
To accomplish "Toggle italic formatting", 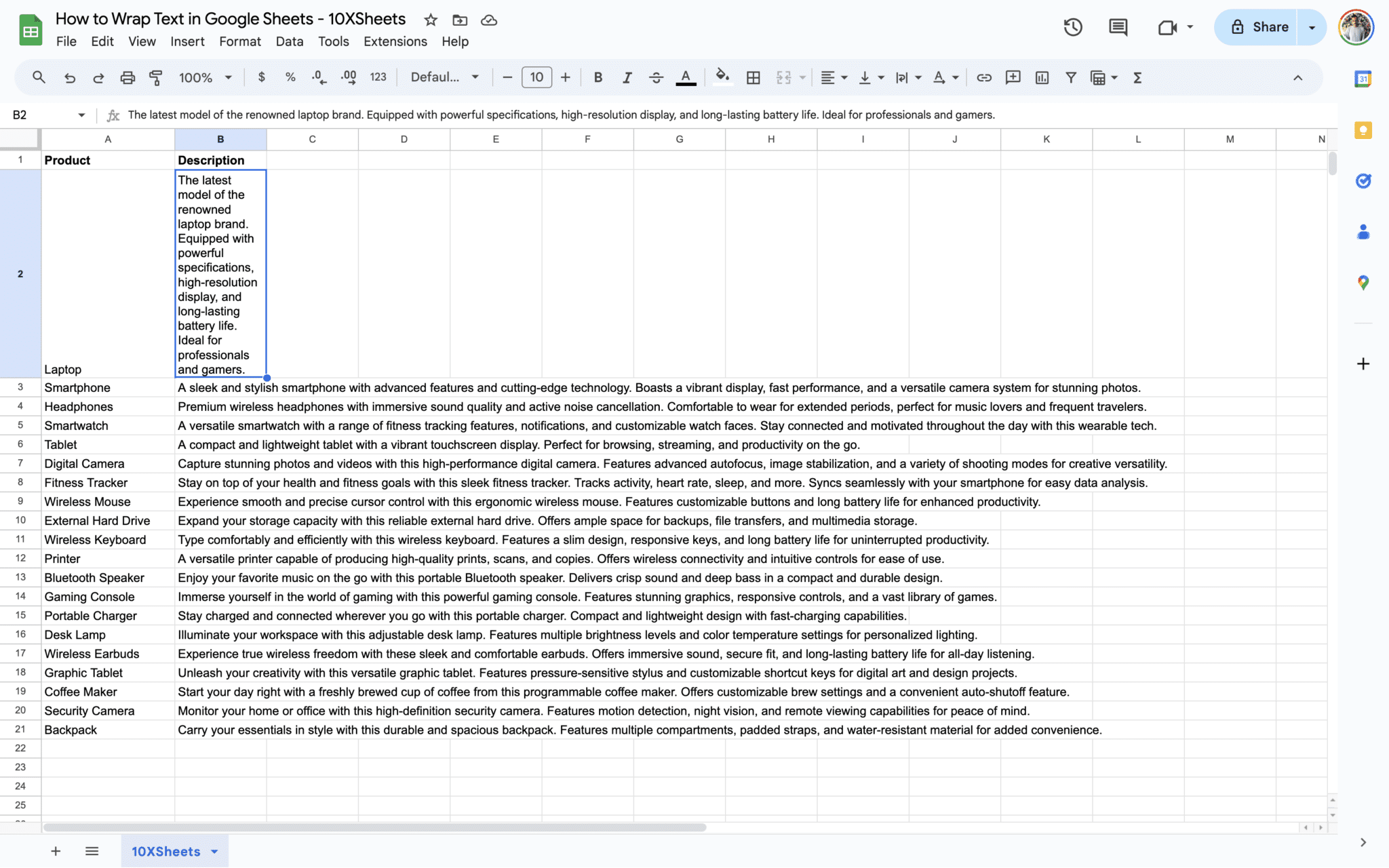I will coord(627,77).
